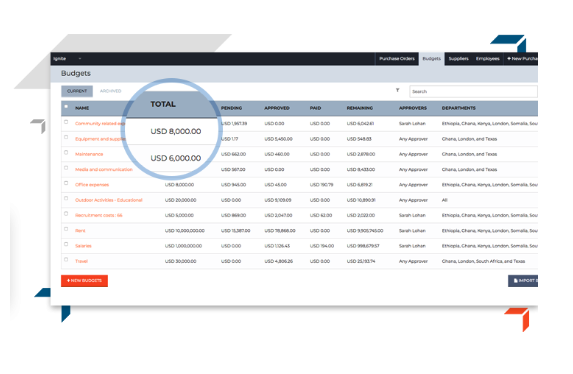Open the Salaries budget link

(x=83, y=246)
